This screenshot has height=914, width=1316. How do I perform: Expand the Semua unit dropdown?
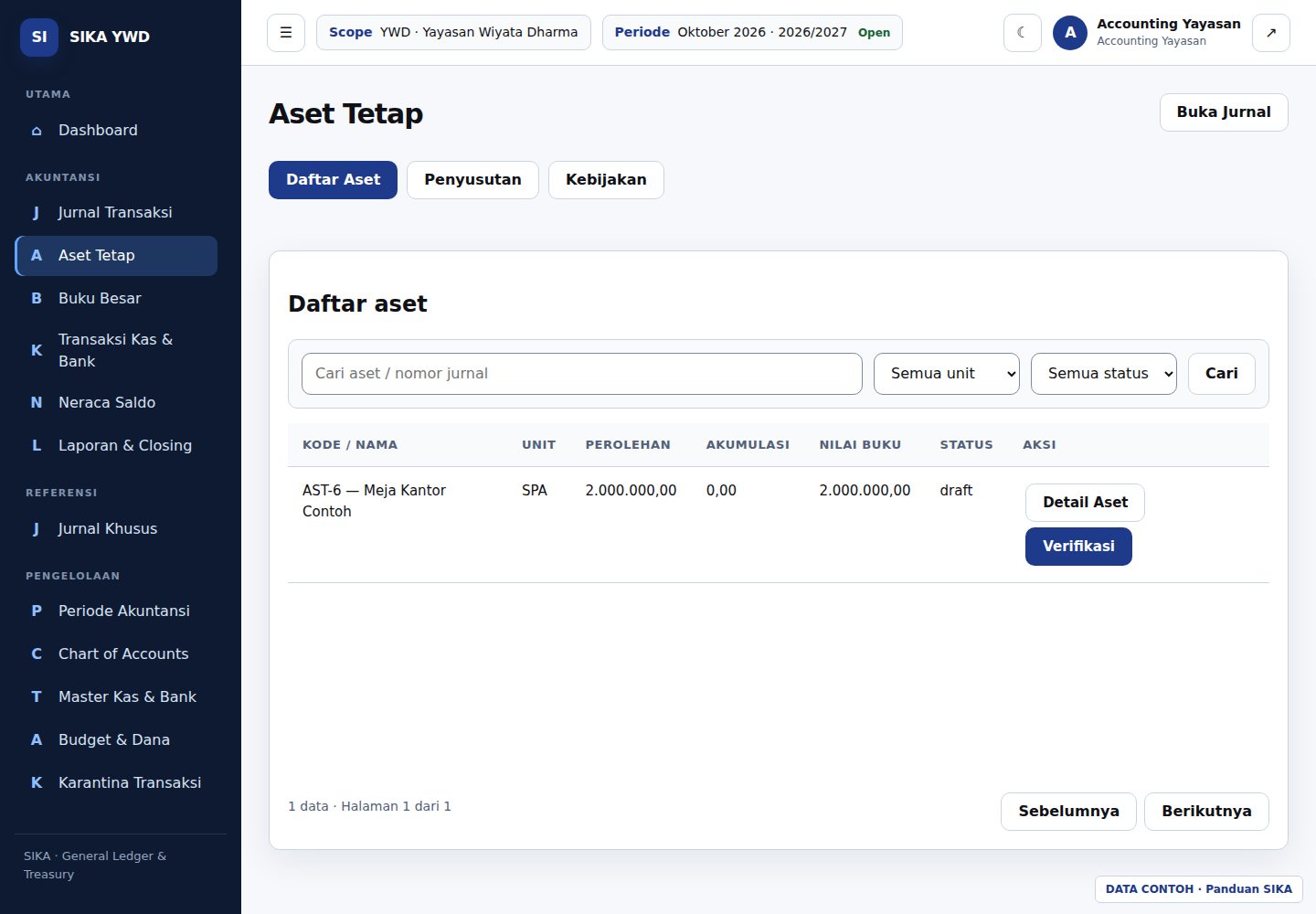(x=947, y=374)
